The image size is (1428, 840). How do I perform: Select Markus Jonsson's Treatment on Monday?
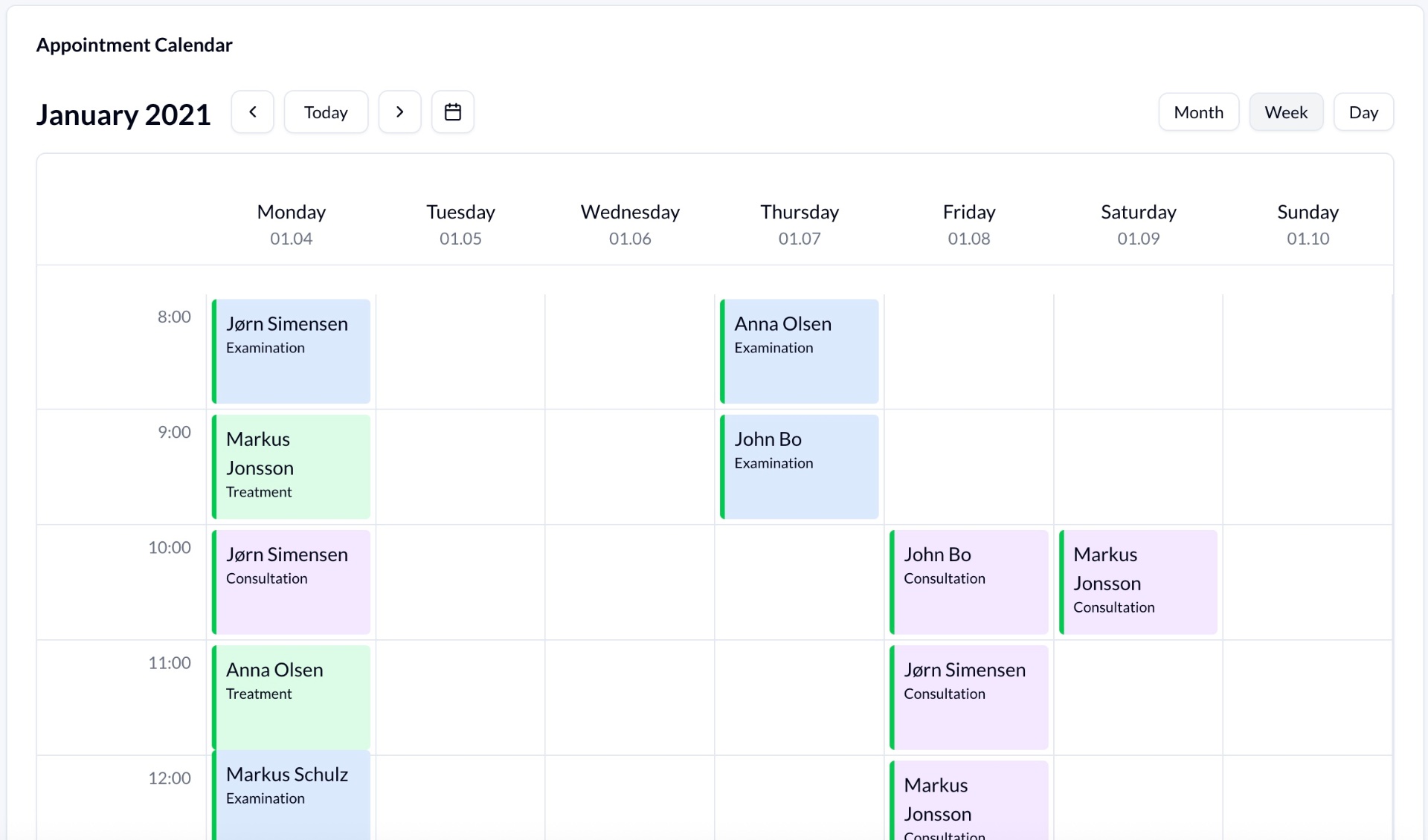[290, 466]
